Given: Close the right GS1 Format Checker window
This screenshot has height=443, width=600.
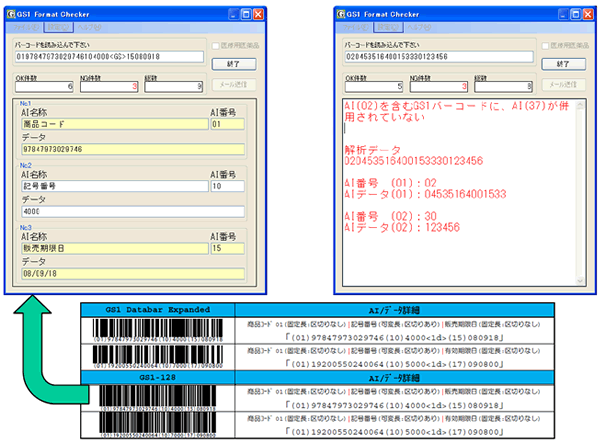Looking at the screenshot, I should click(x=588, y=15).
